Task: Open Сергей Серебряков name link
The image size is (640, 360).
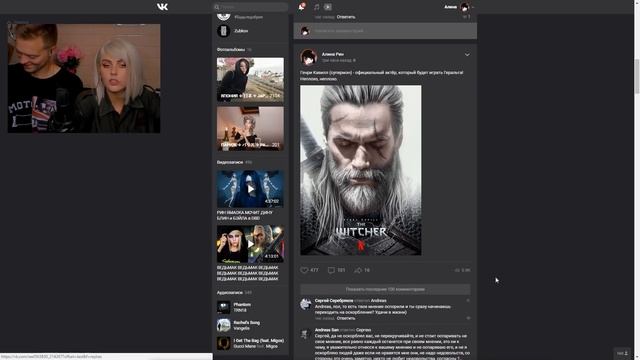Action: [x=334, y=300]
